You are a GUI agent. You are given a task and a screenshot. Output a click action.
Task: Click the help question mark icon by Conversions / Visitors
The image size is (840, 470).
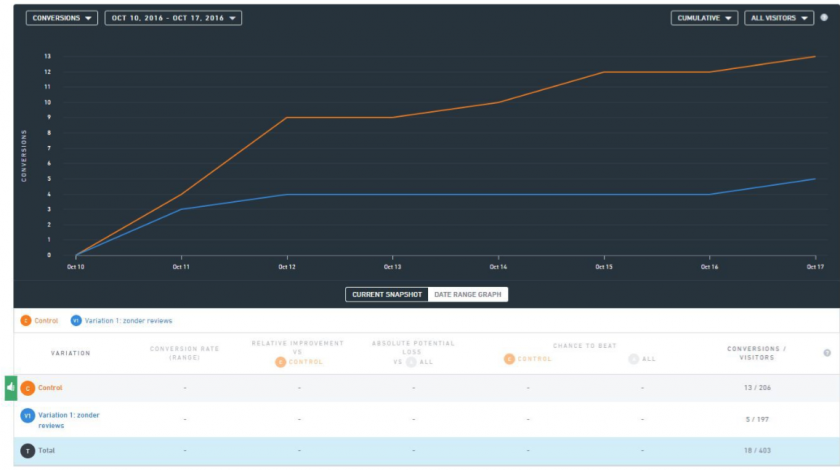[x=827, y=353]
